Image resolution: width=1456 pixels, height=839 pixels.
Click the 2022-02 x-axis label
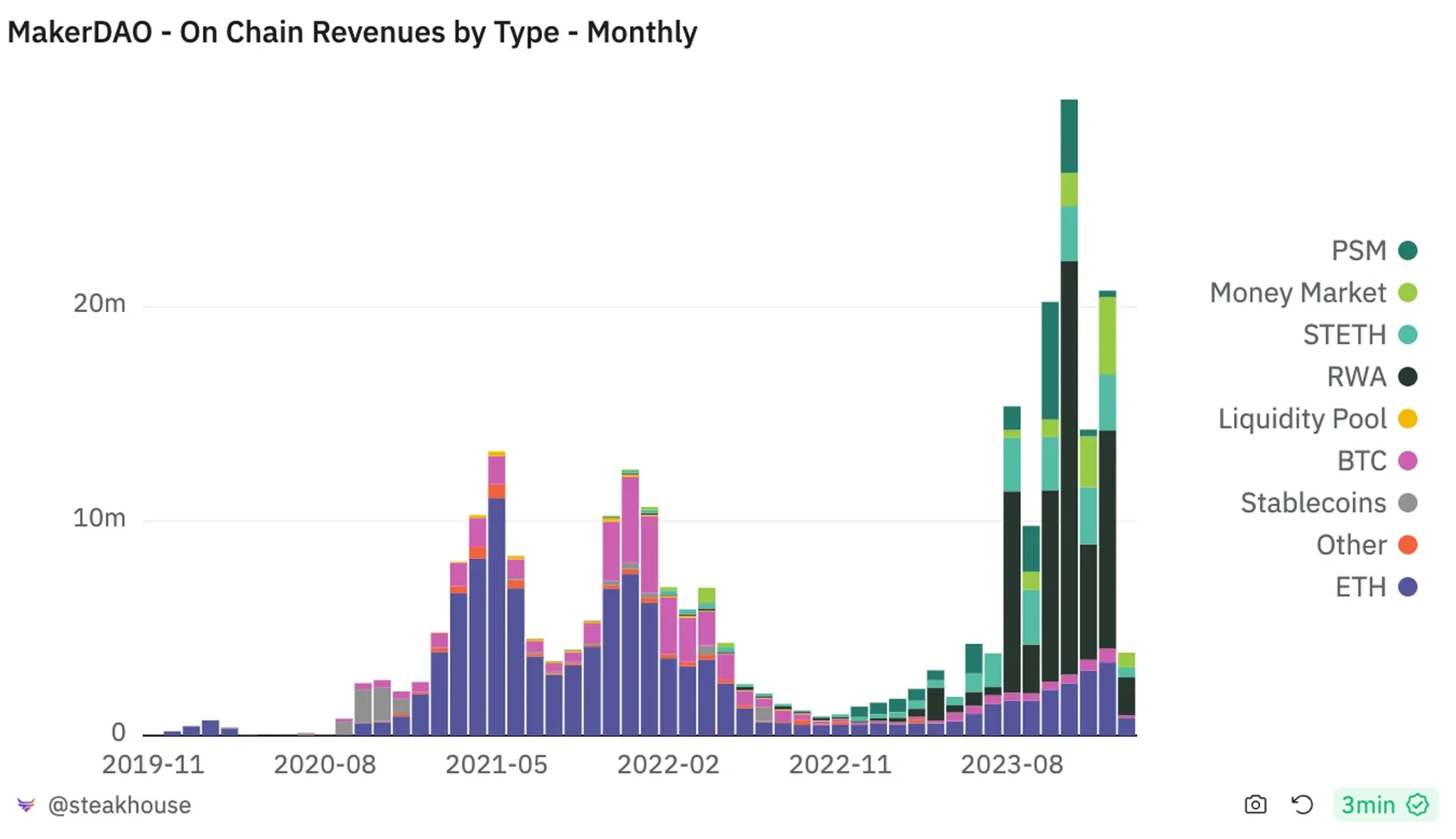(668, 764)
